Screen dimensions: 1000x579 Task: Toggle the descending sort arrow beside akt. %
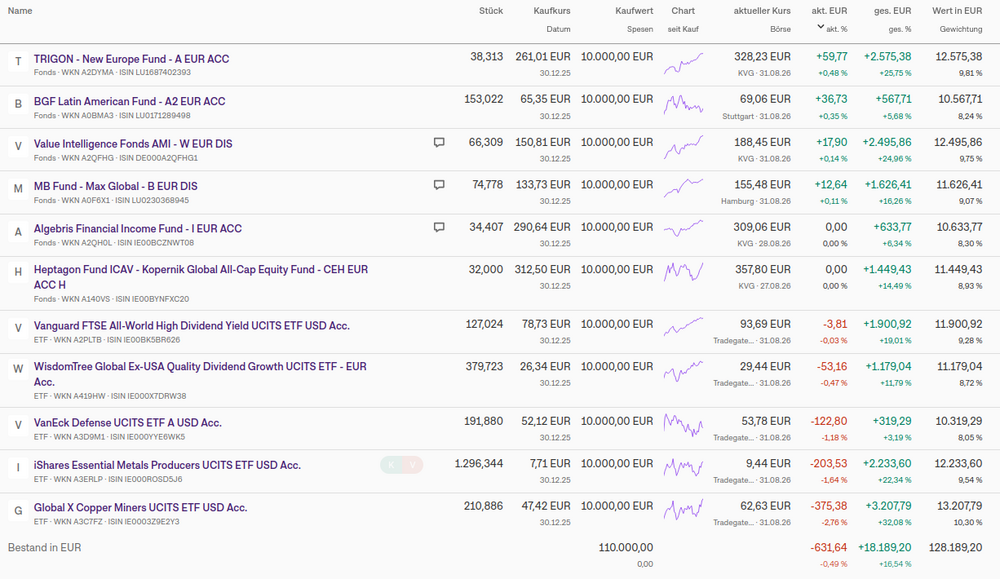pos(821,27)
